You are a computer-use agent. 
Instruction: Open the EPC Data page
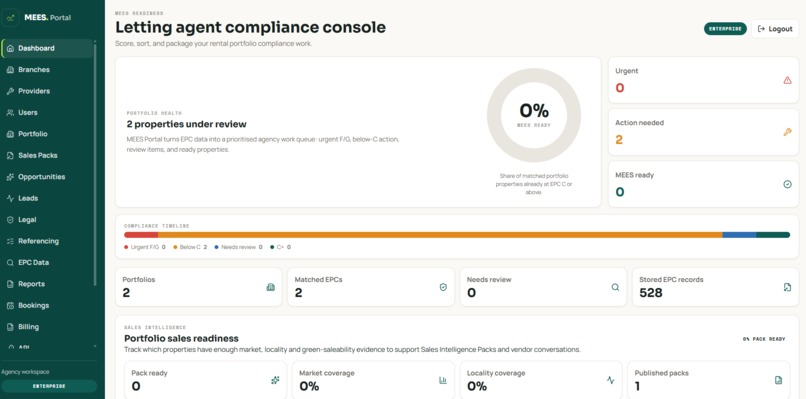pyautogui.click(x=47, y=263)
